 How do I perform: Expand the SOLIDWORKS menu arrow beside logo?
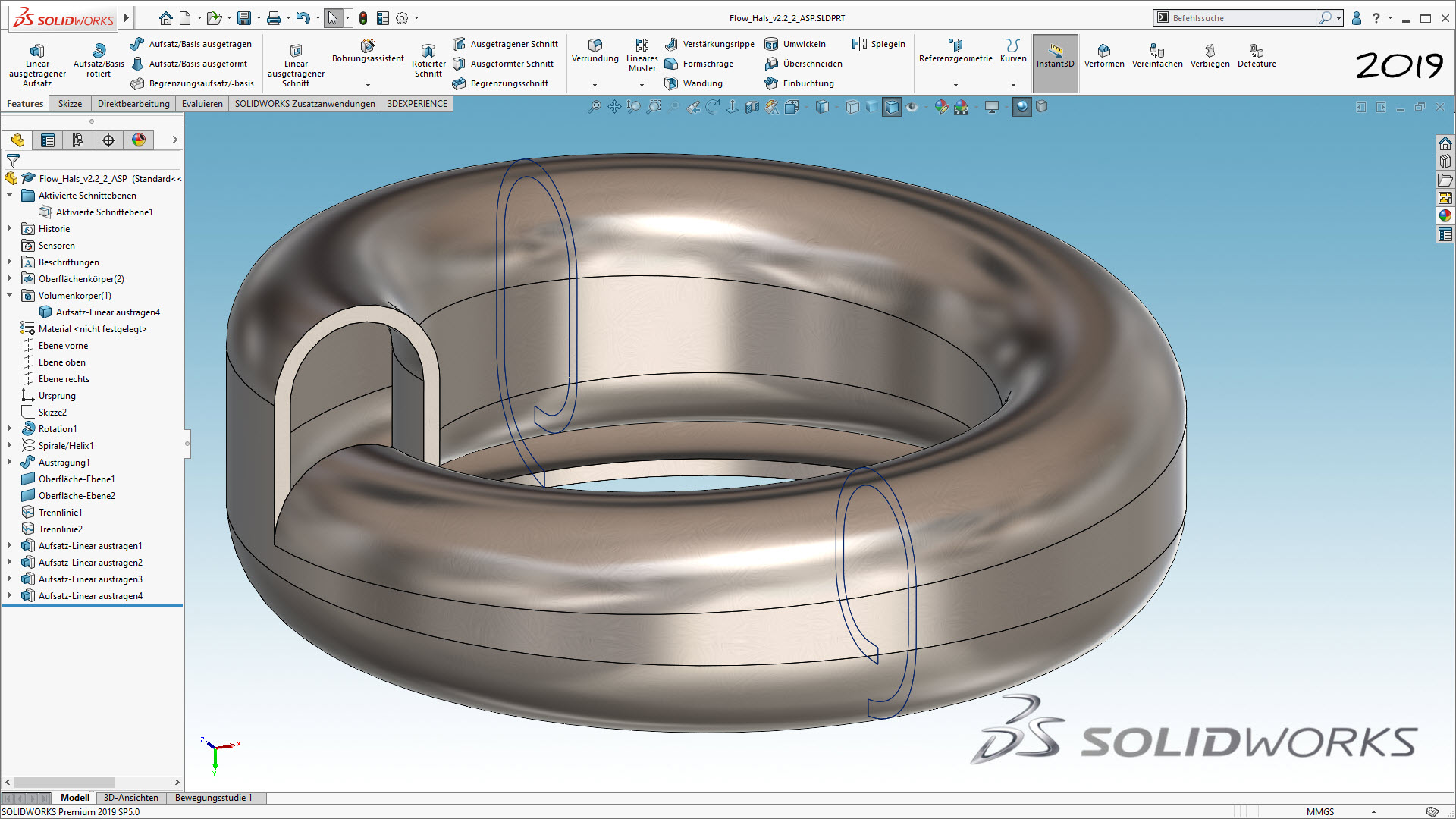tap(126, 17)
